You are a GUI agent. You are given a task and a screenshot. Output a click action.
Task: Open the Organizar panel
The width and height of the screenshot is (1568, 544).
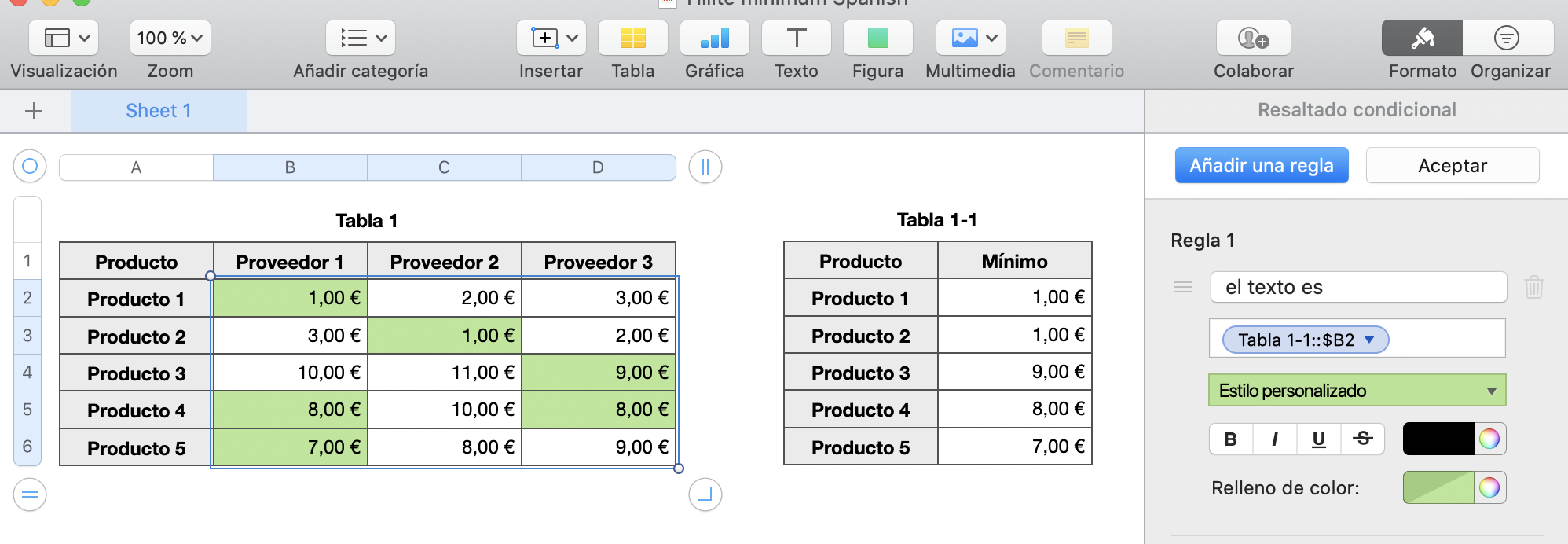(1507, 39)
